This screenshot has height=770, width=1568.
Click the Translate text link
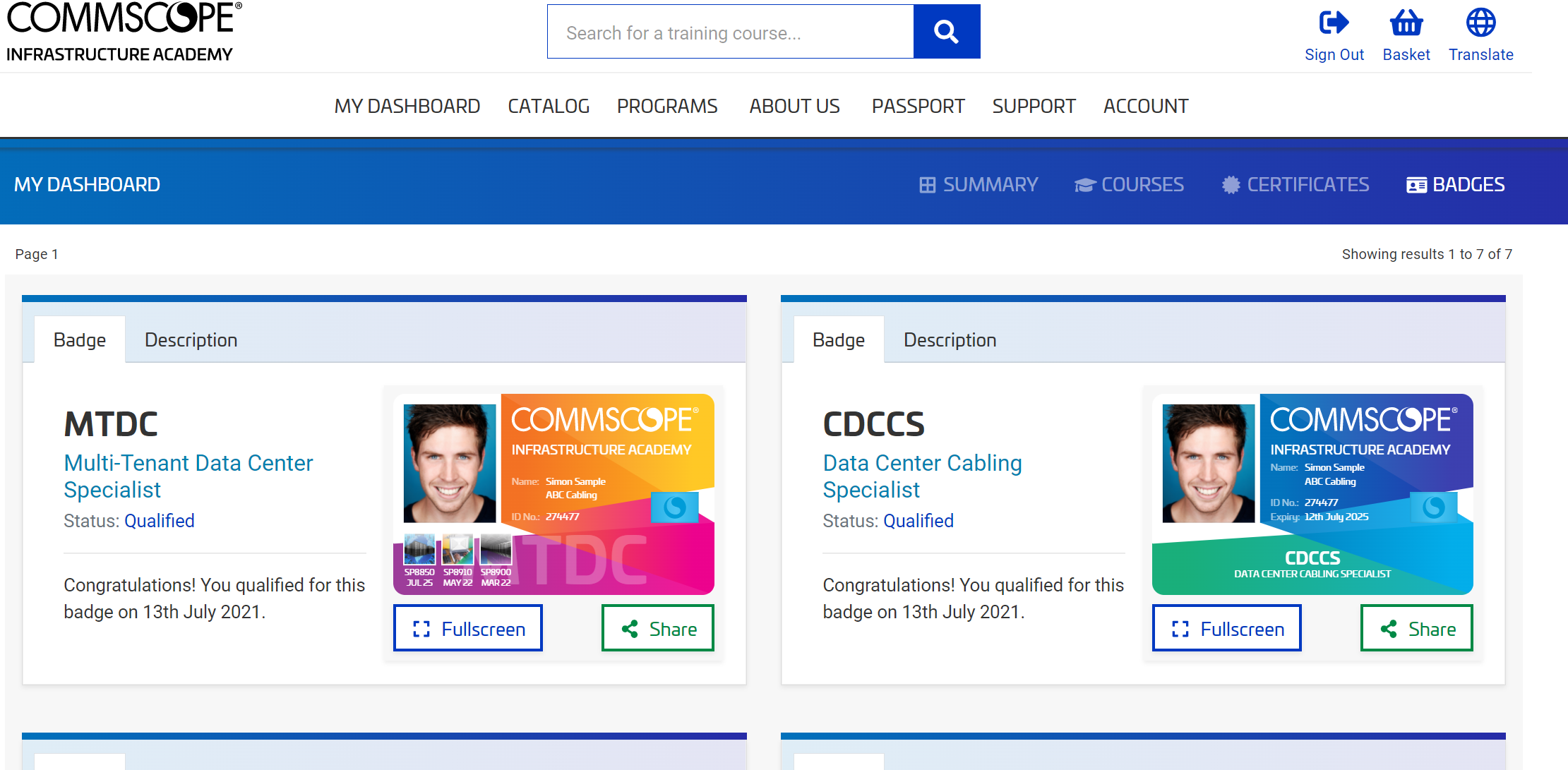1481,55
